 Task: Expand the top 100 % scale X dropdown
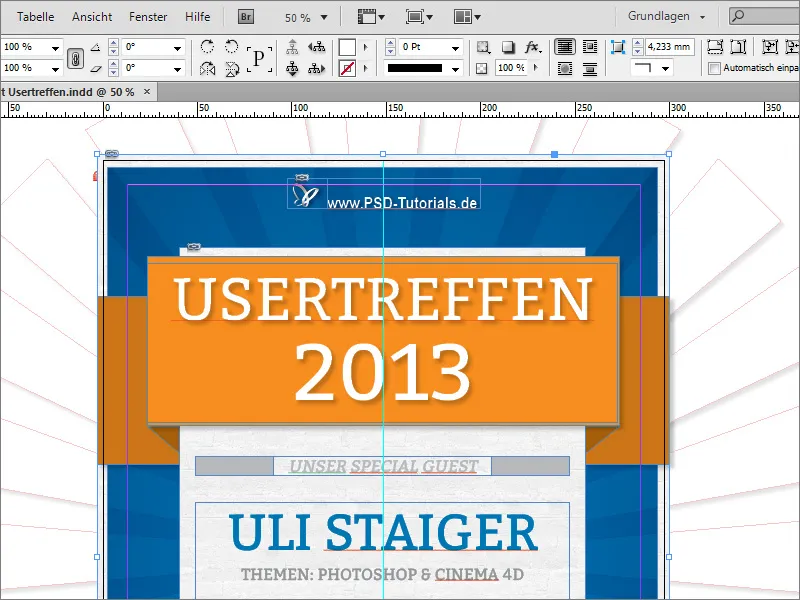[x=55, y=48]
